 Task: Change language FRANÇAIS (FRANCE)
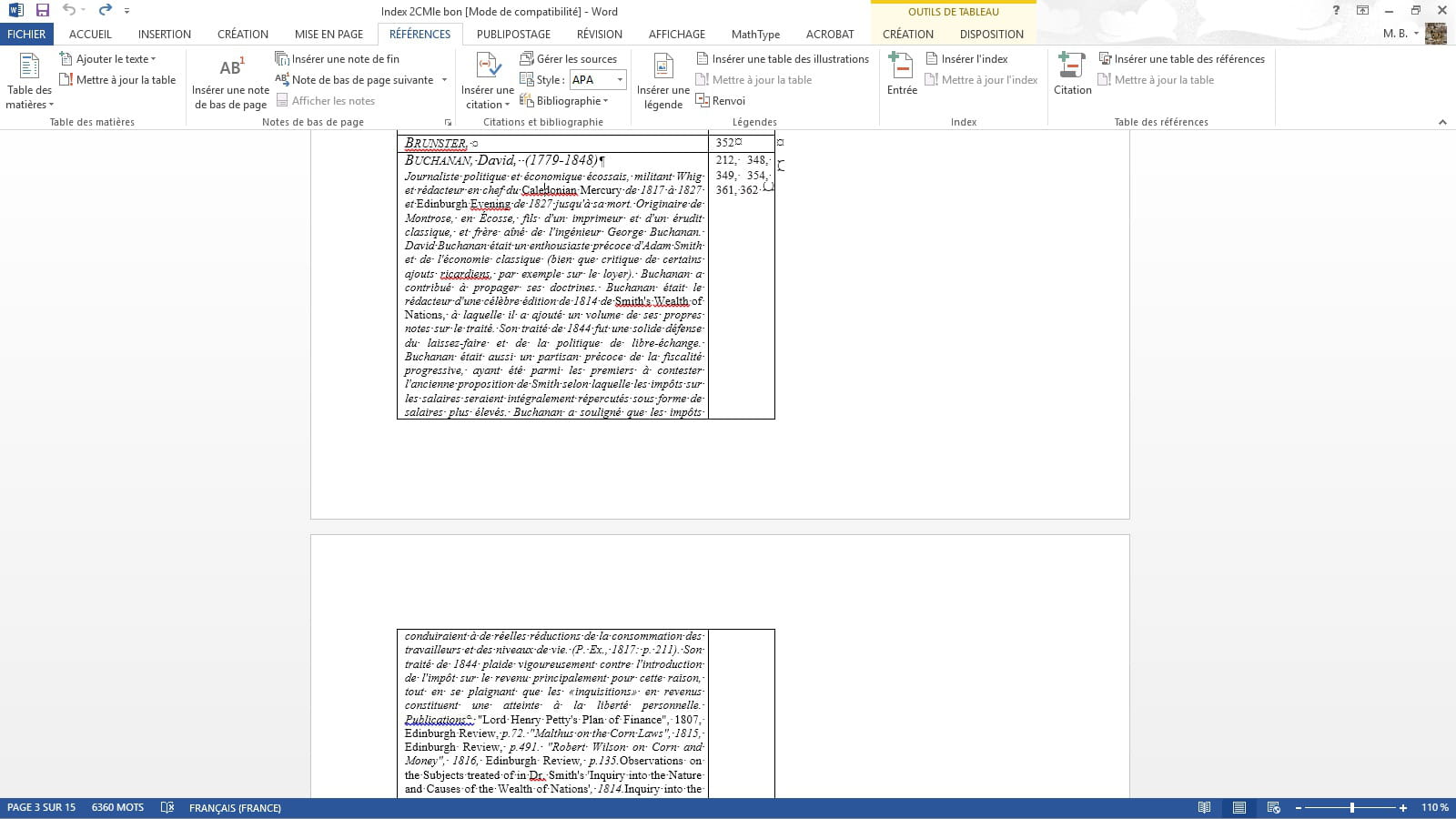tap(235, 807)
